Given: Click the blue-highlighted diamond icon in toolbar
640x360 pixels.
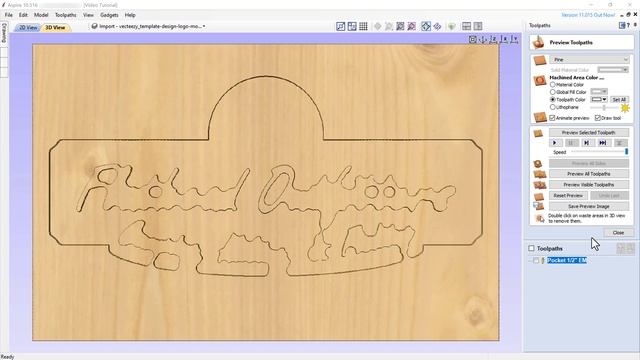Looking at the screenshot, I should pos(426,27).
